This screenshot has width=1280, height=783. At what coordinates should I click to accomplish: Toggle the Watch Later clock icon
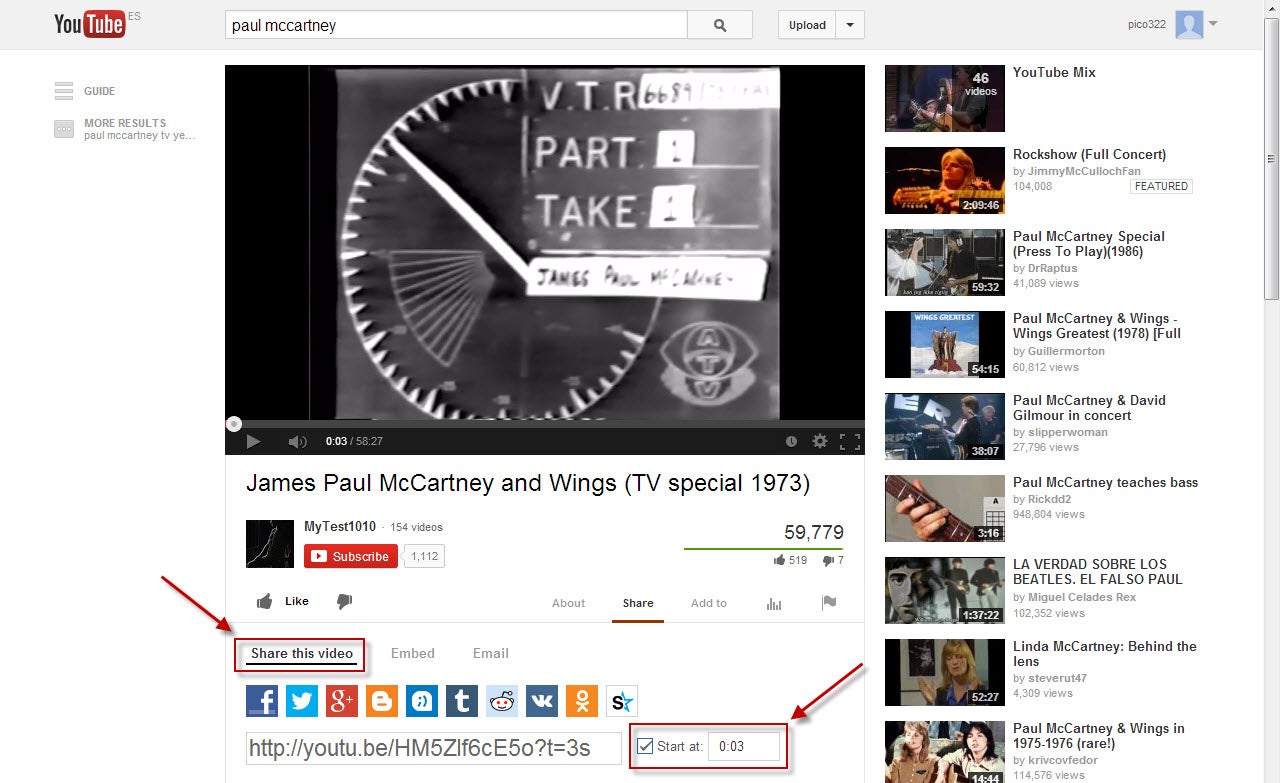pyautogui.click(x=791, y=441)
